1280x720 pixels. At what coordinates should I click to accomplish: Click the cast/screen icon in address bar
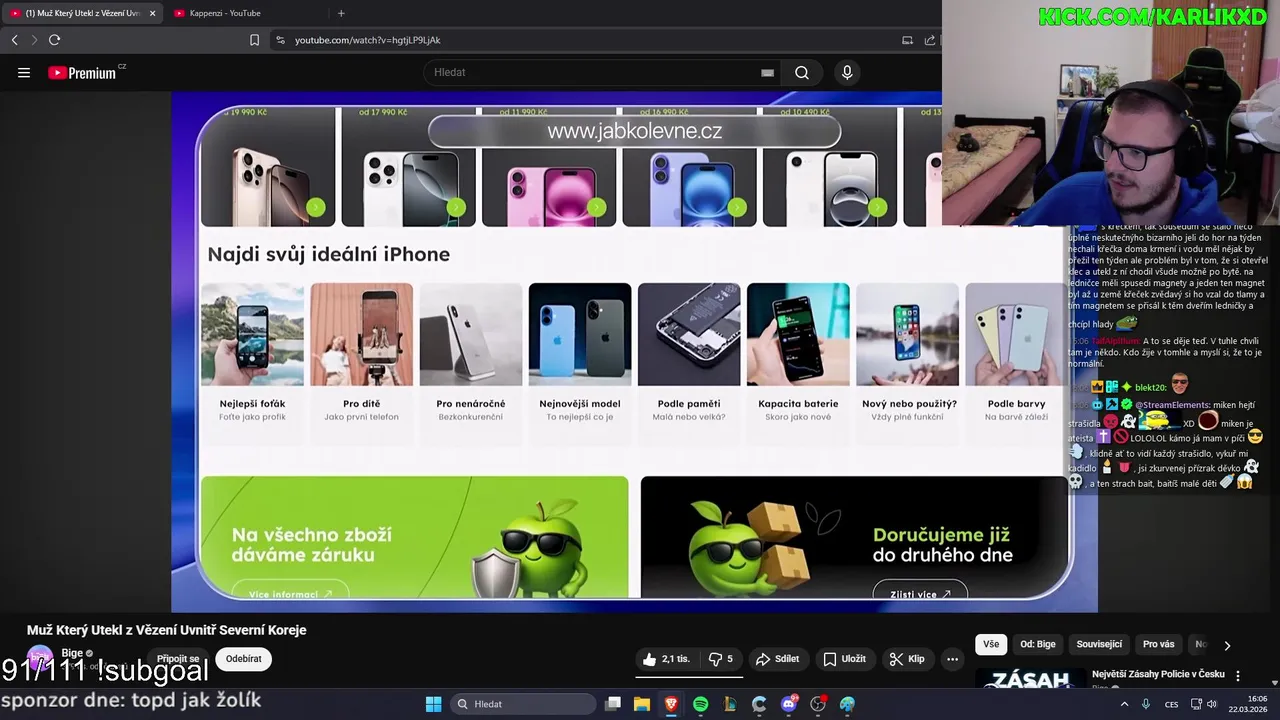[907, 40]
